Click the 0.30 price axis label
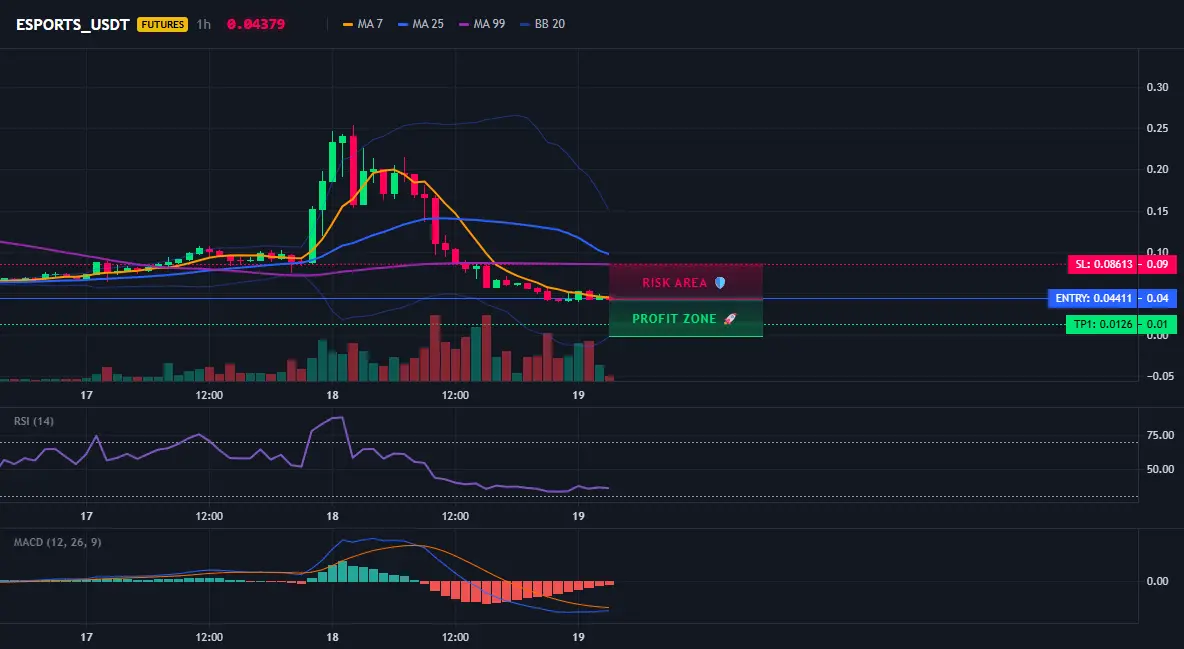1184x649 pixels. (x=1158, y=88)
